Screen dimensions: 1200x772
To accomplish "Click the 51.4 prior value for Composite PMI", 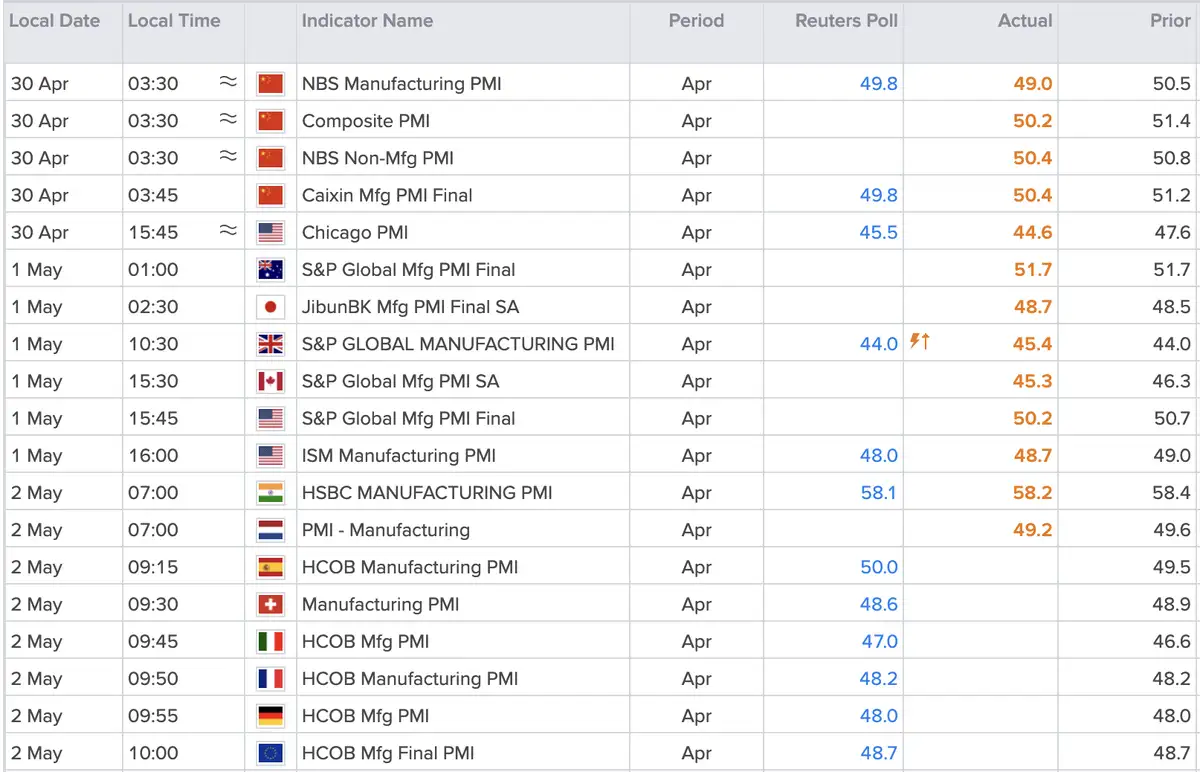I will [1172, 121].
